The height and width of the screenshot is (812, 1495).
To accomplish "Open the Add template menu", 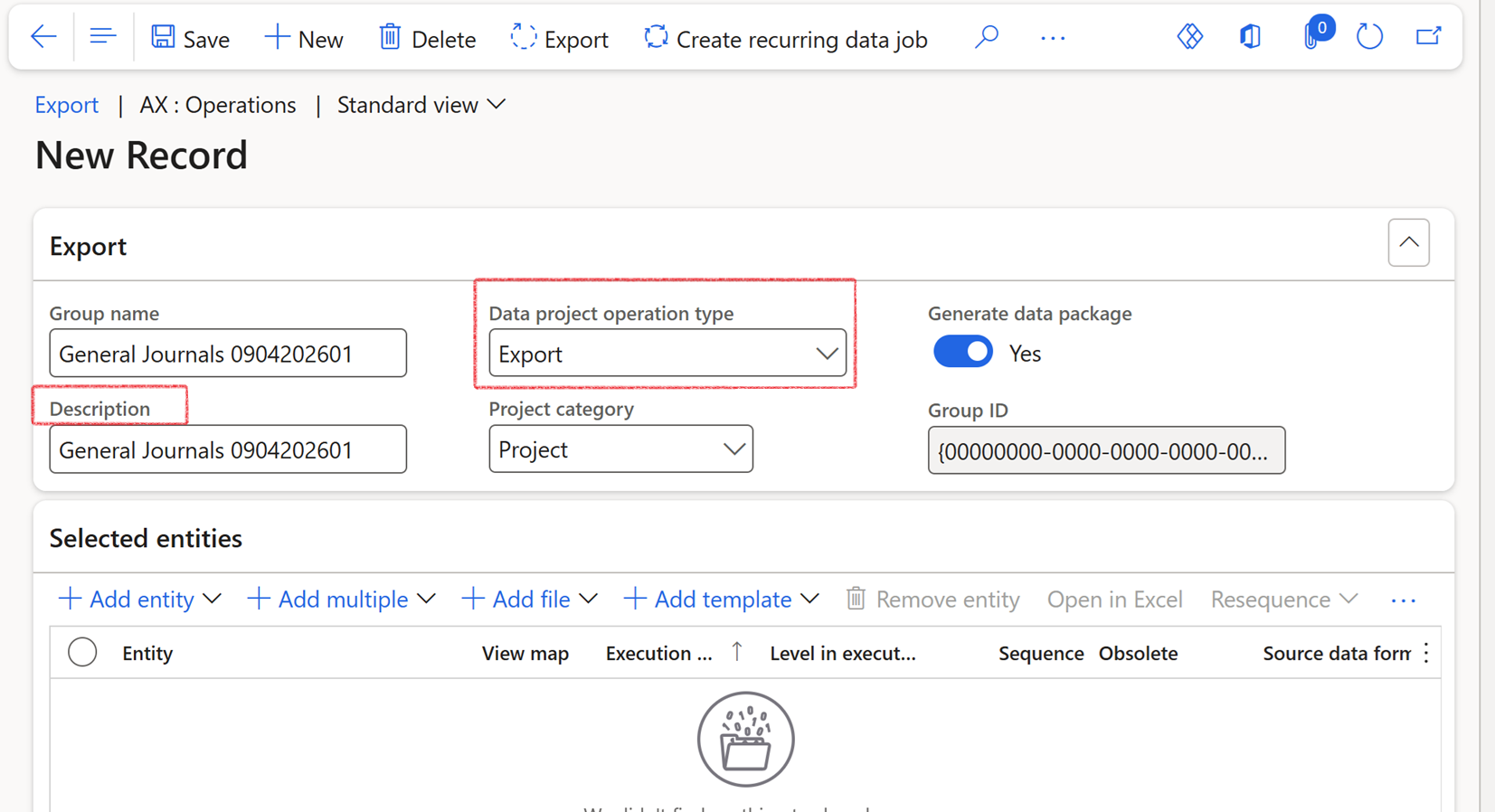I will click(721, 599).
